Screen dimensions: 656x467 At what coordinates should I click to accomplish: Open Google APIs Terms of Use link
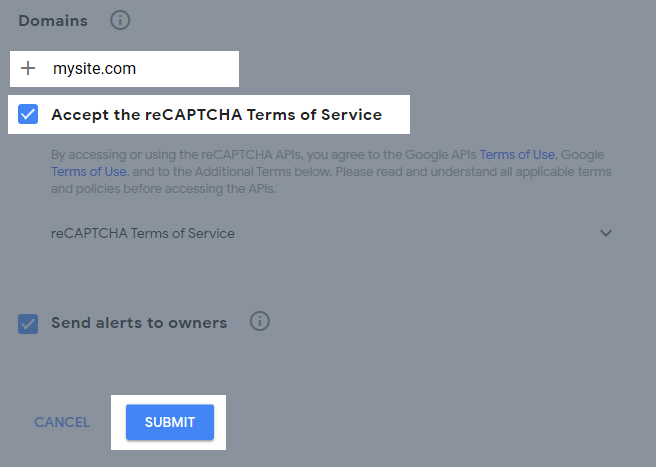point(517,154)
